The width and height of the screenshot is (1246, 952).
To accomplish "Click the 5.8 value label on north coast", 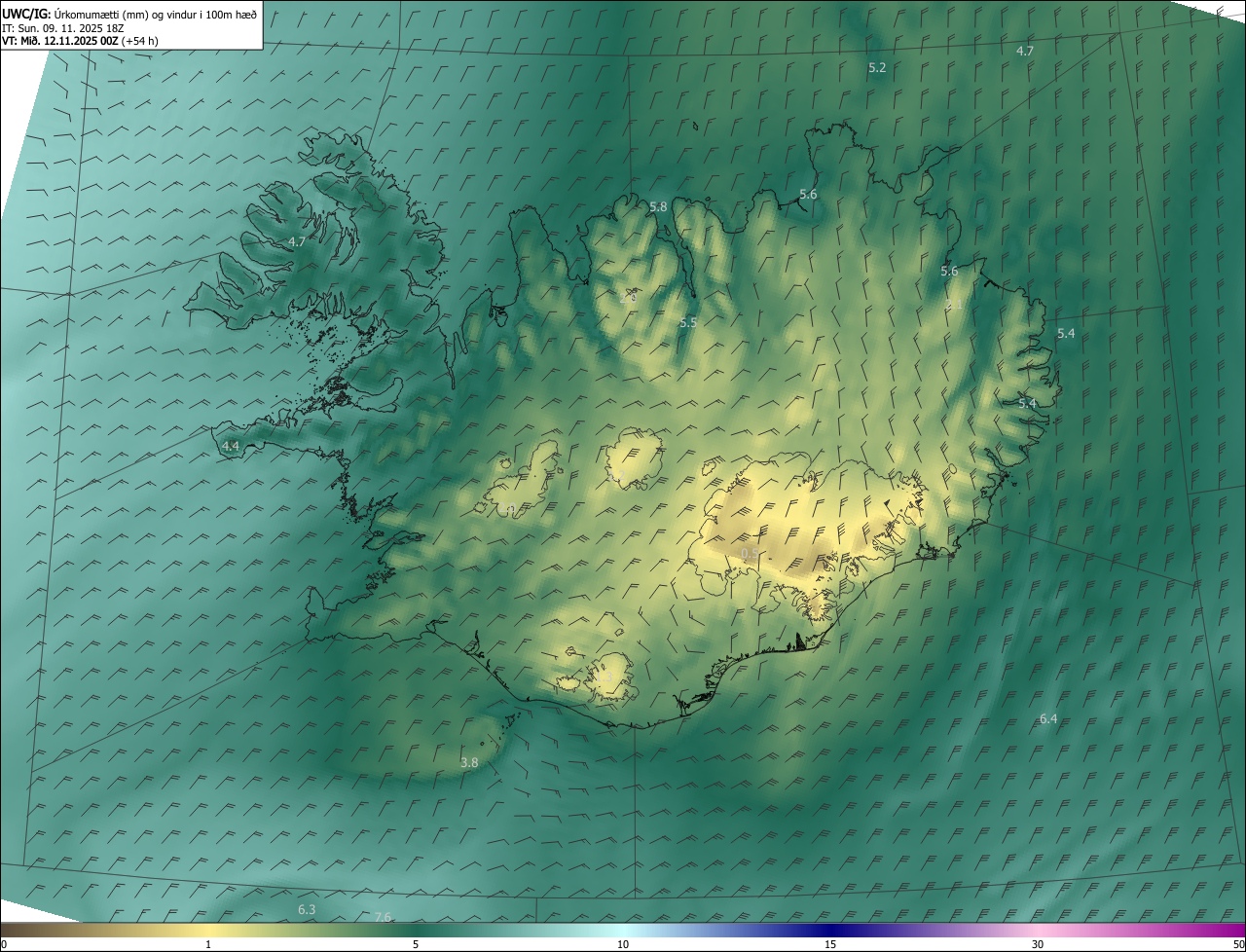I will pos(658,206).
